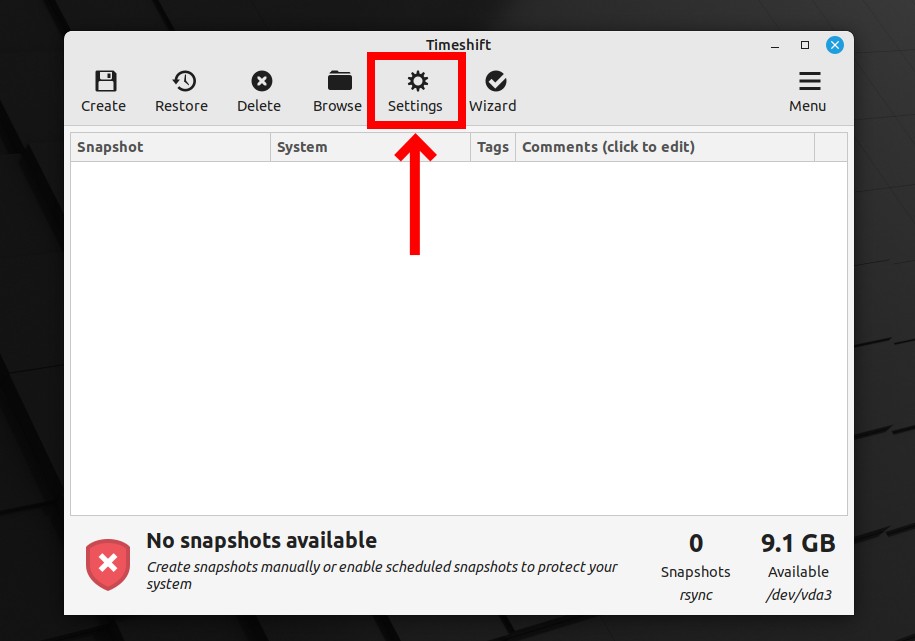Click the rsync mode label

696,595
